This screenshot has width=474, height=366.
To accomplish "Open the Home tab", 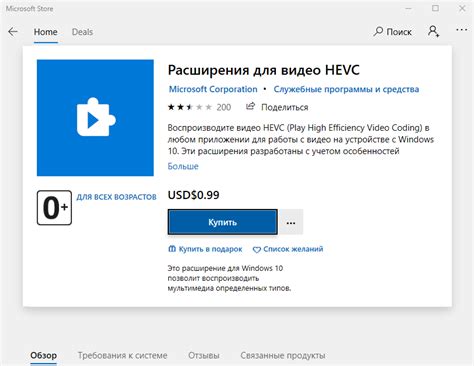I will click(46, 32).
